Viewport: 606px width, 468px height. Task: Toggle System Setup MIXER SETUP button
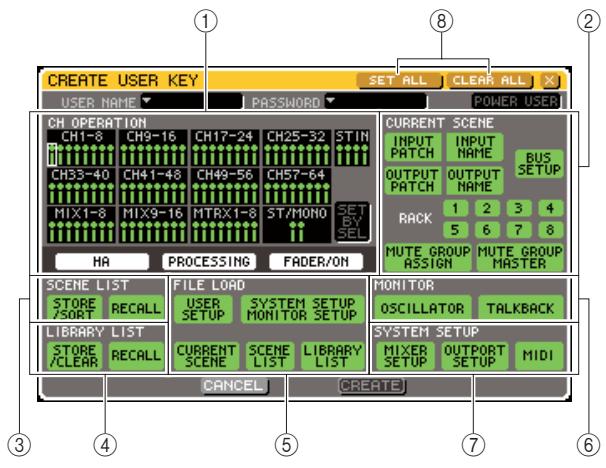[x=405, y=356]
